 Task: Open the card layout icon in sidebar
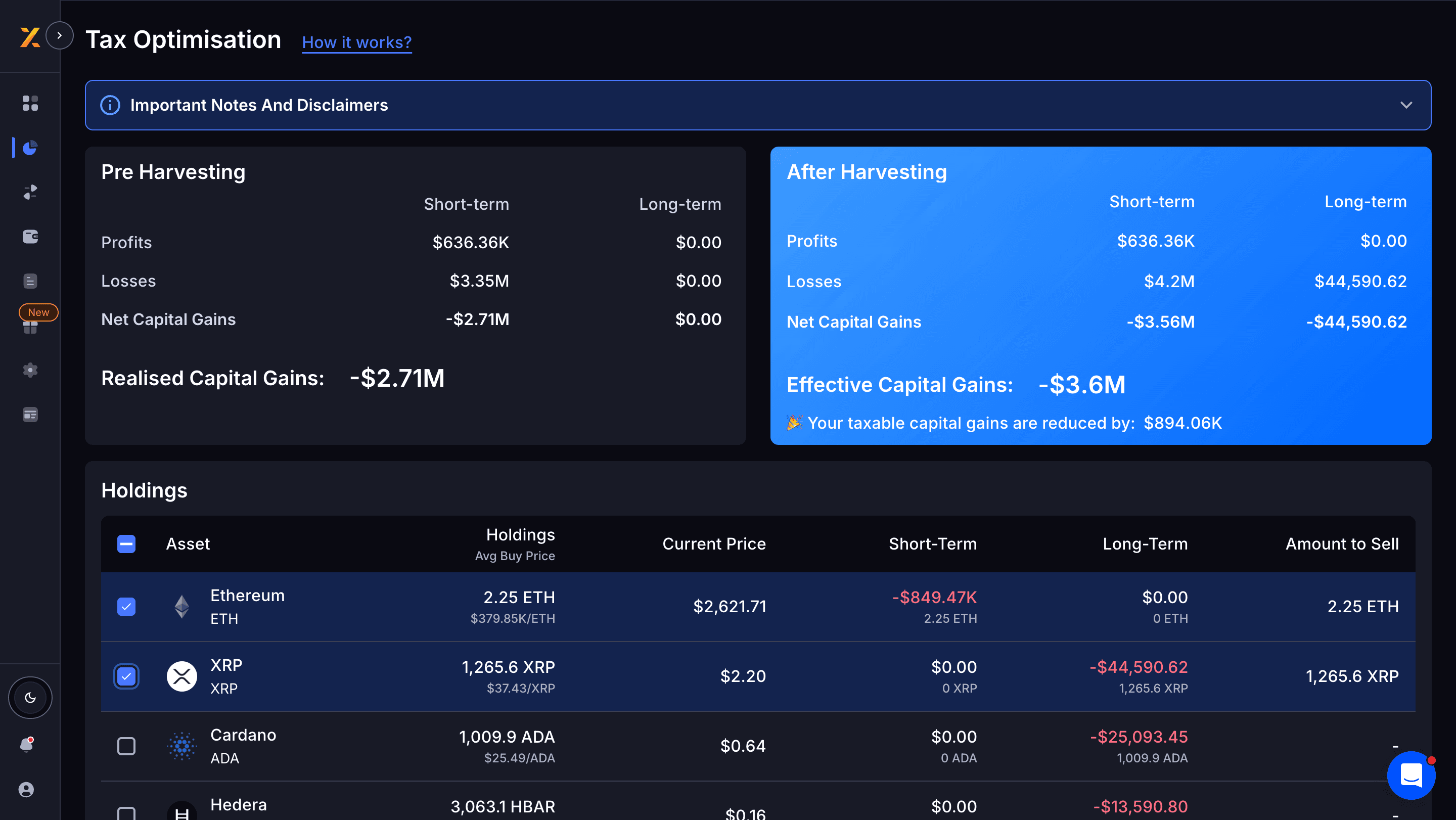coord(30,415)
